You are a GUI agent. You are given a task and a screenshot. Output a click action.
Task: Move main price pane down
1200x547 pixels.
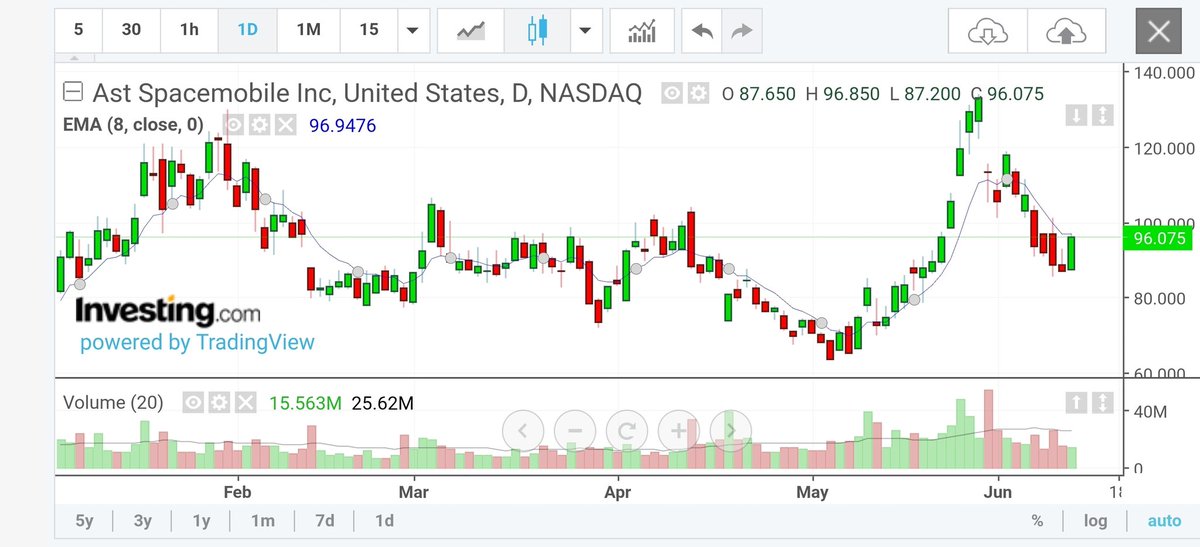click(x=1076, y=115)
